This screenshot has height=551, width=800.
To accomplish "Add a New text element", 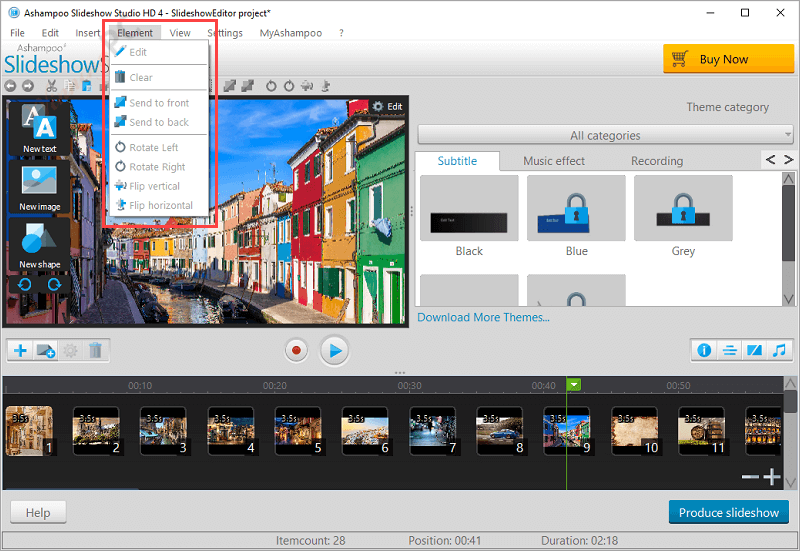I will (x=39, y=128).
